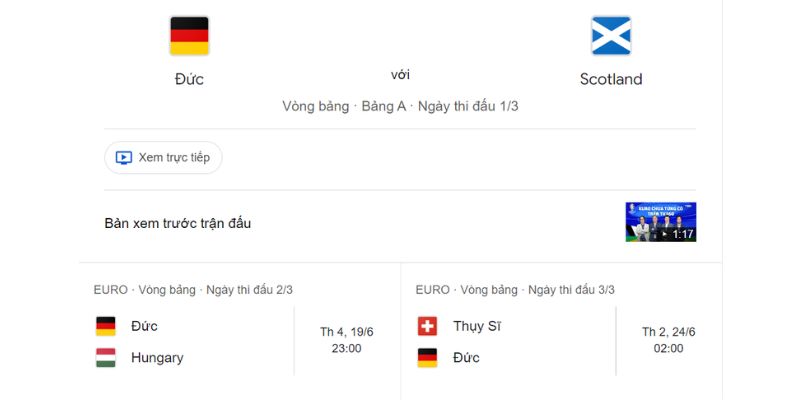
Task: Select the "Đức" name under the large flag
Action: tap(189, 79)
